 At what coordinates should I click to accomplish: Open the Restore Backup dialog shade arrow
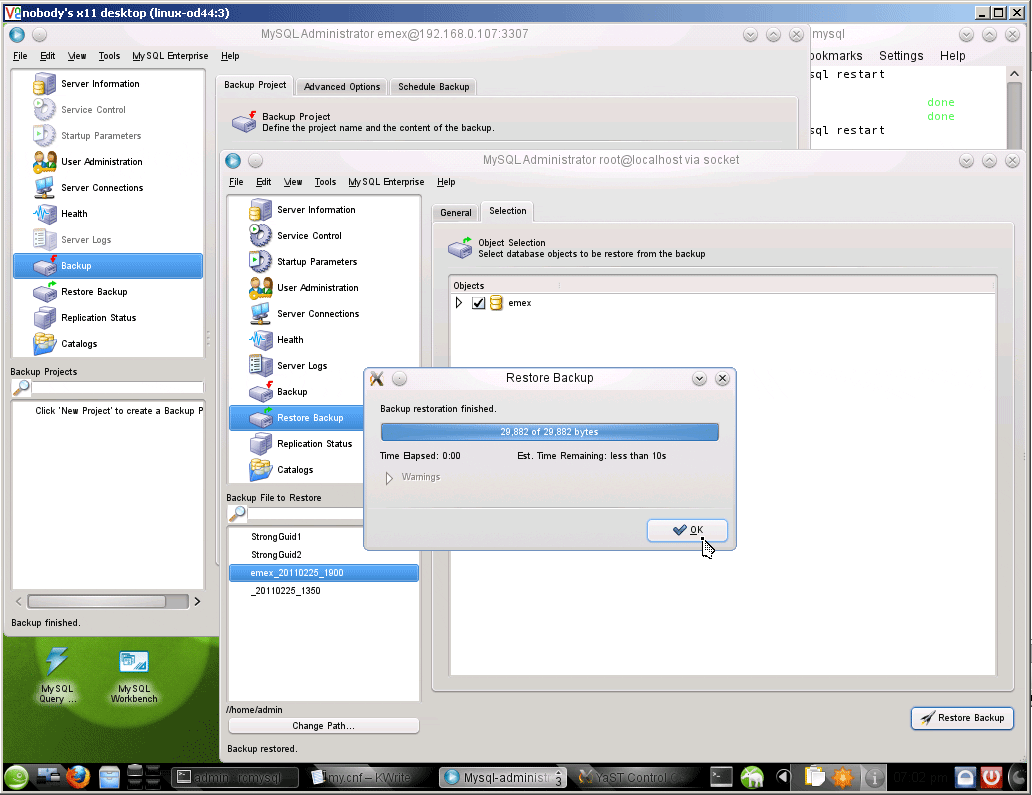coord(700,378)
